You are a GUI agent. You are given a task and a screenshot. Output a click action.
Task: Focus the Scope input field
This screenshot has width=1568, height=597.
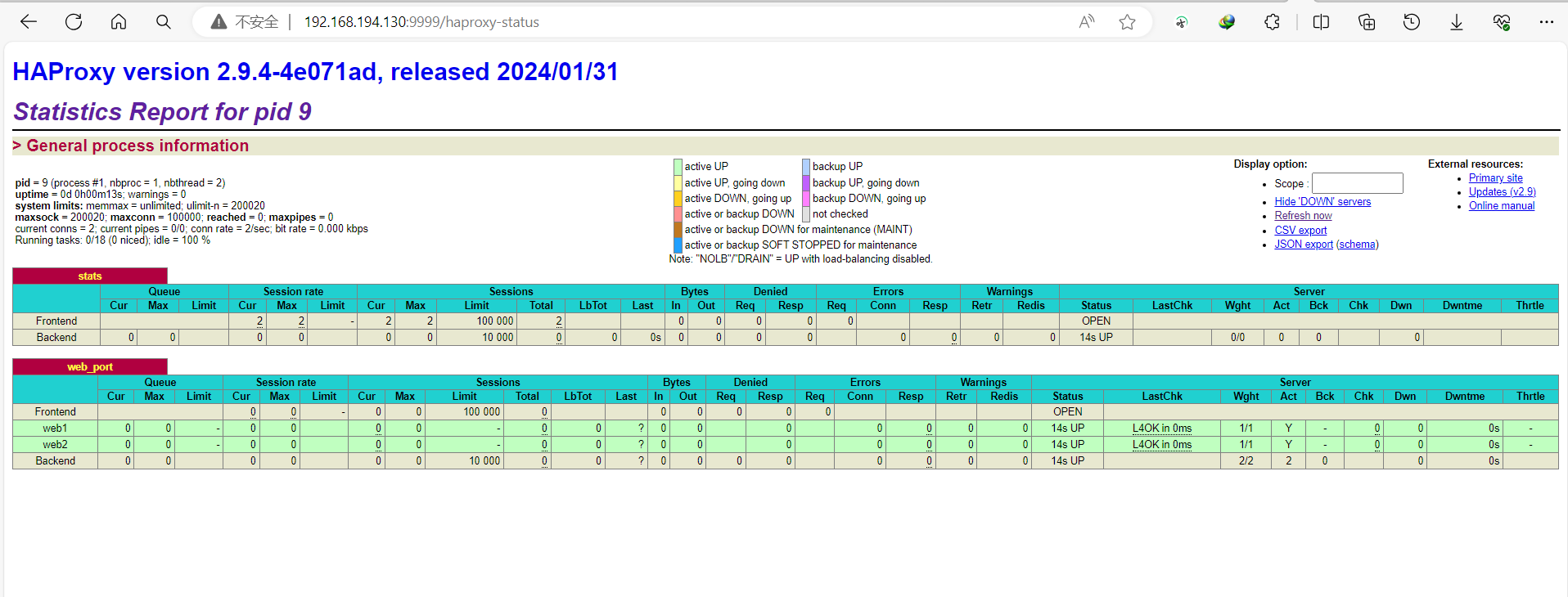1358,183
